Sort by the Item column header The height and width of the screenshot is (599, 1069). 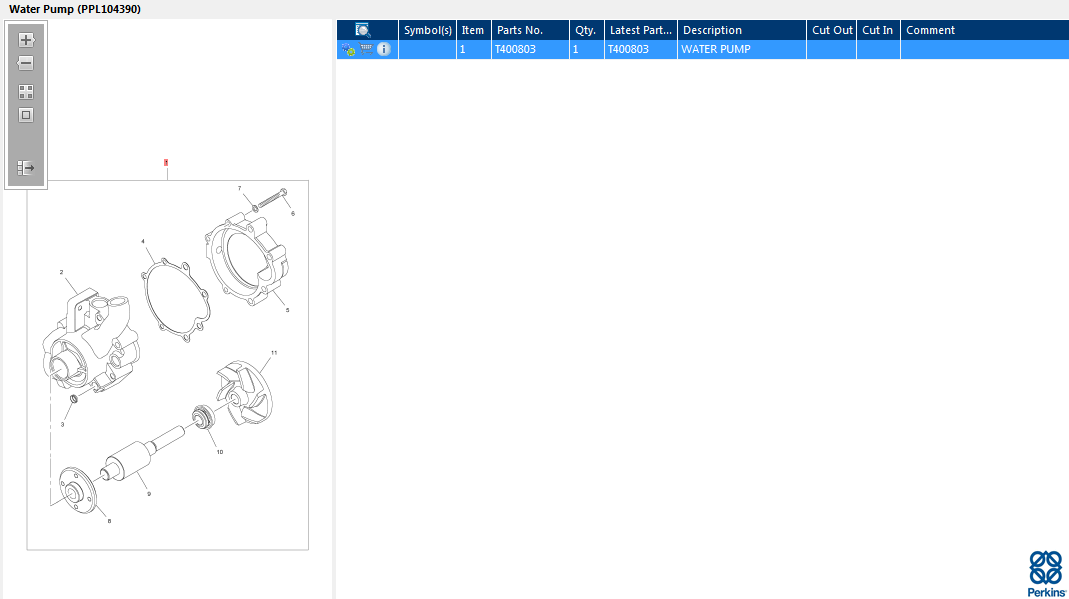point(473,30)
